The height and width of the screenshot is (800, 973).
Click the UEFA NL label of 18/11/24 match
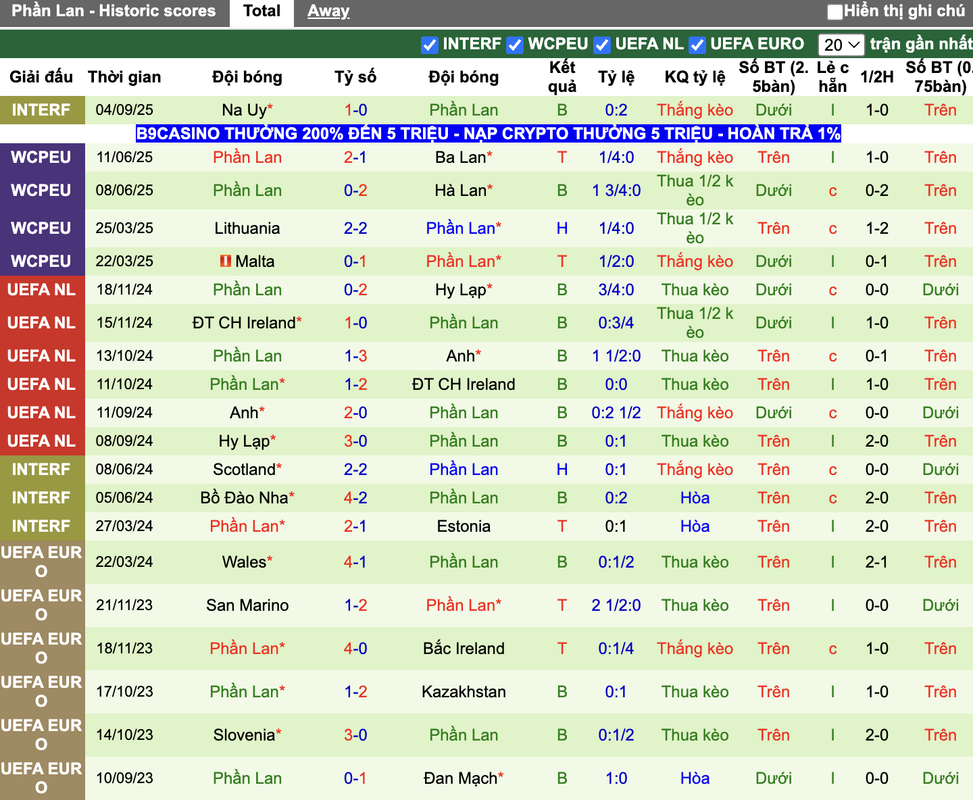pos(42,290)
